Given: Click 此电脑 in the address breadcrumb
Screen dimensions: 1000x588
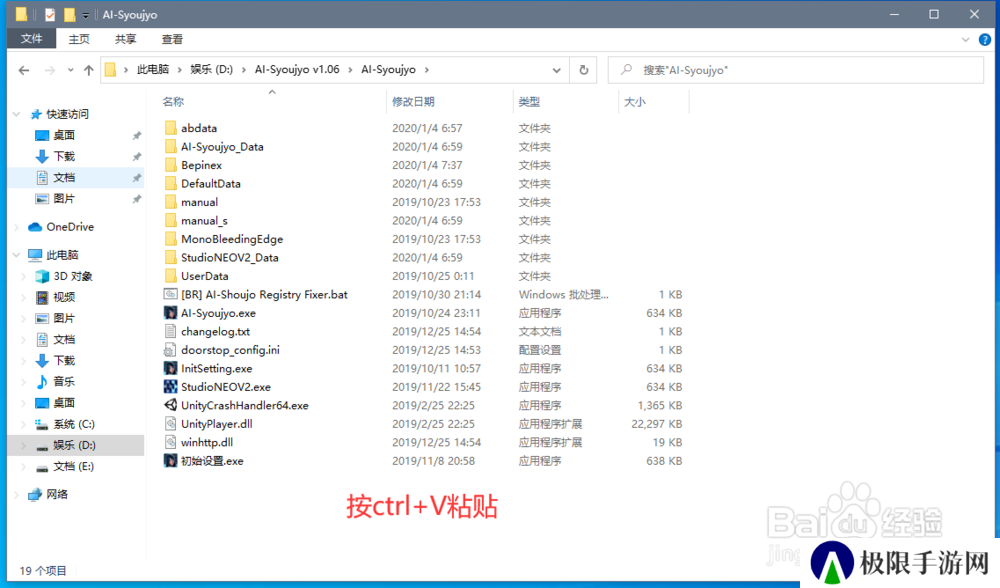Looking at the screenshot, I should [153, 70].
